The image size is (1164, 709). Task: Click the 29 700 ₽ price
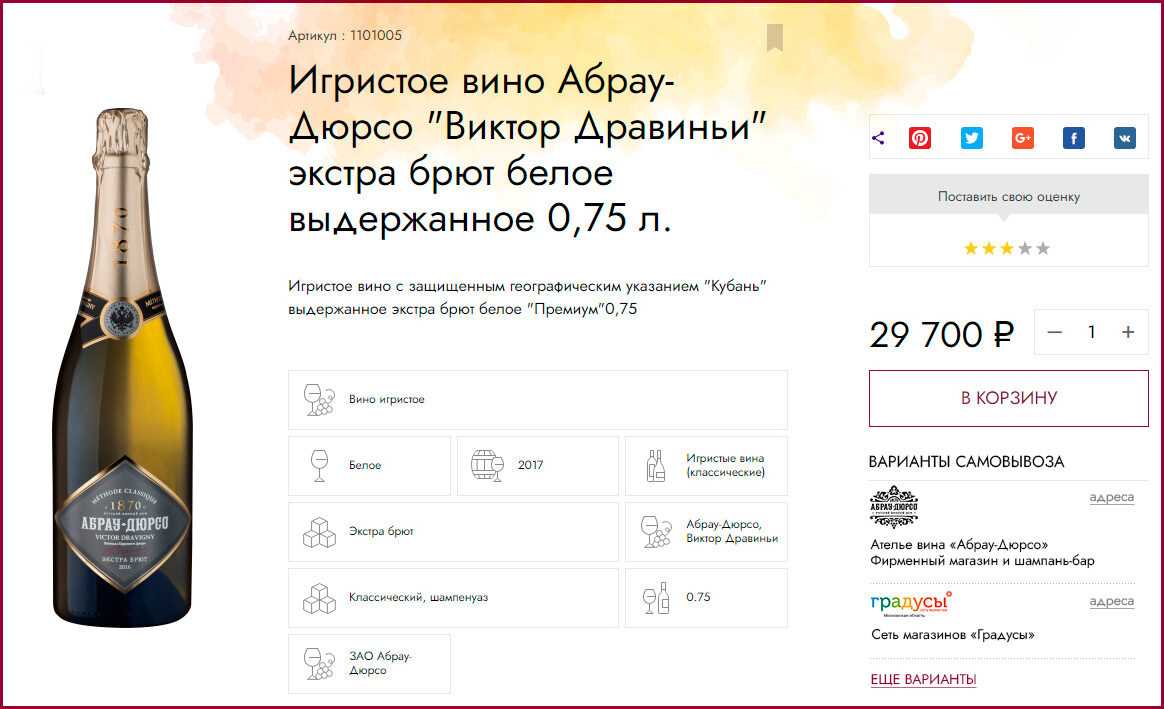pos(941,335)
